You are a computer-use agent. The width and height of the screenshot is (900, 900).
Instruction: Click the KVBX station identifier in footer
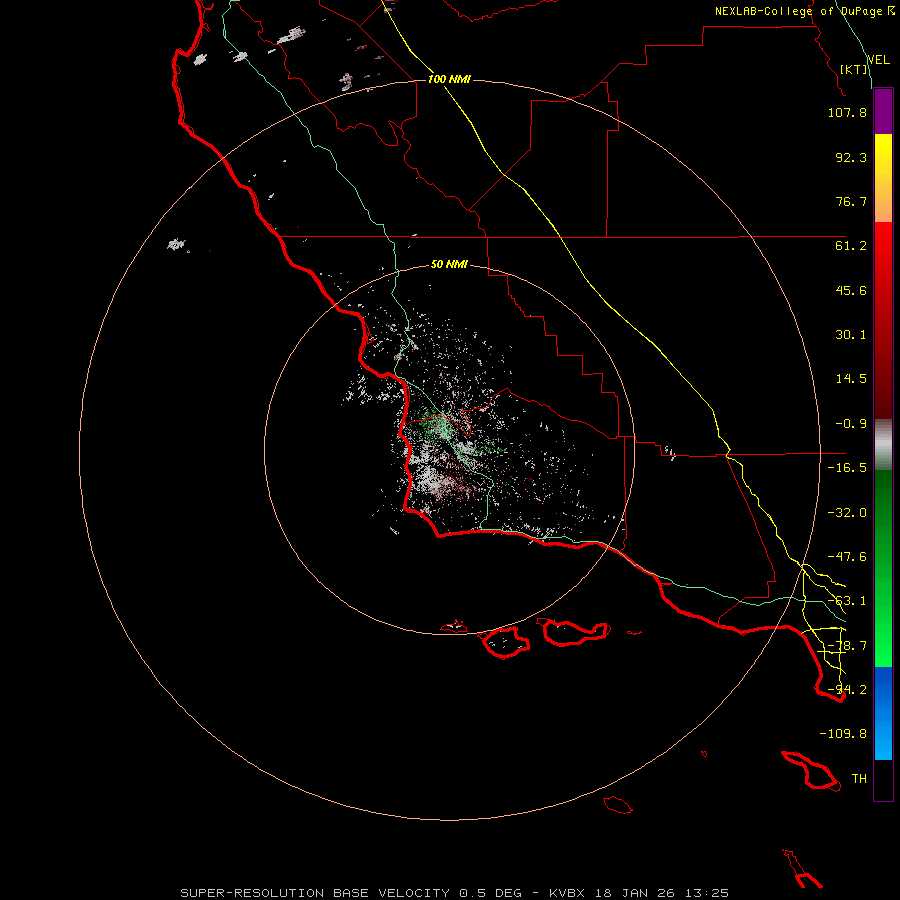pyautogui.click(x=567, y=893)
